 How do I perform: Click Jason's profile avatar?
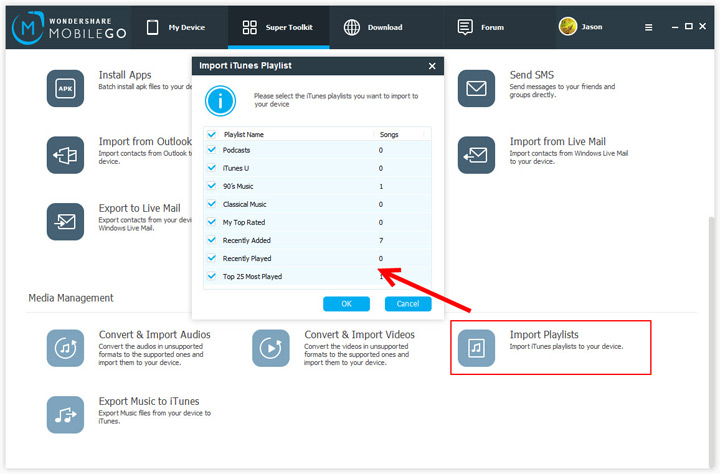click(x=568, y=27)
